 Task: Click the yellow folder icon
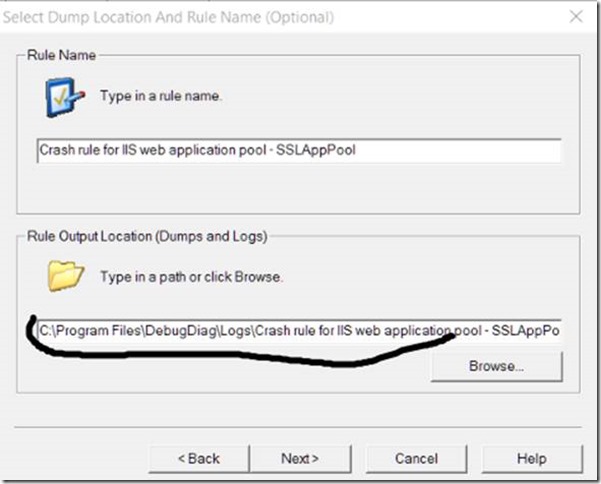66,275
